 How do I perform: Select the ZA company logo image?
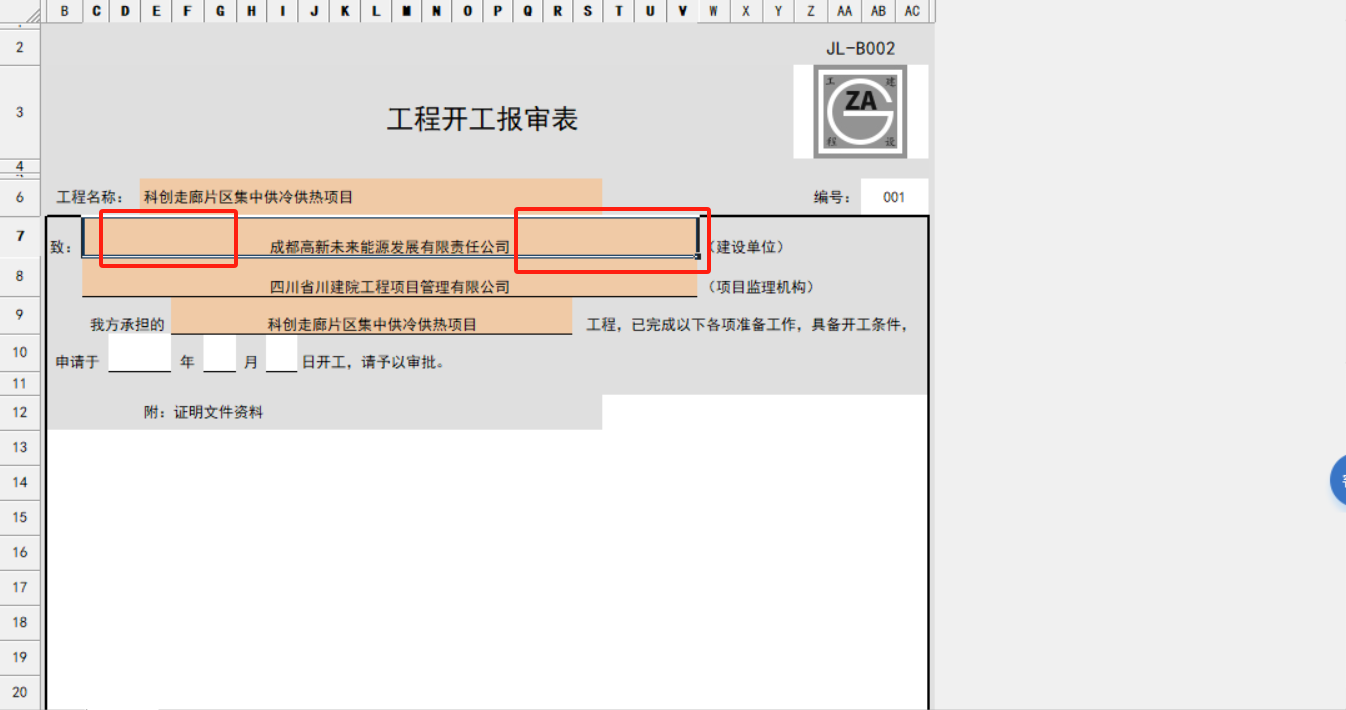click(861, 111)
